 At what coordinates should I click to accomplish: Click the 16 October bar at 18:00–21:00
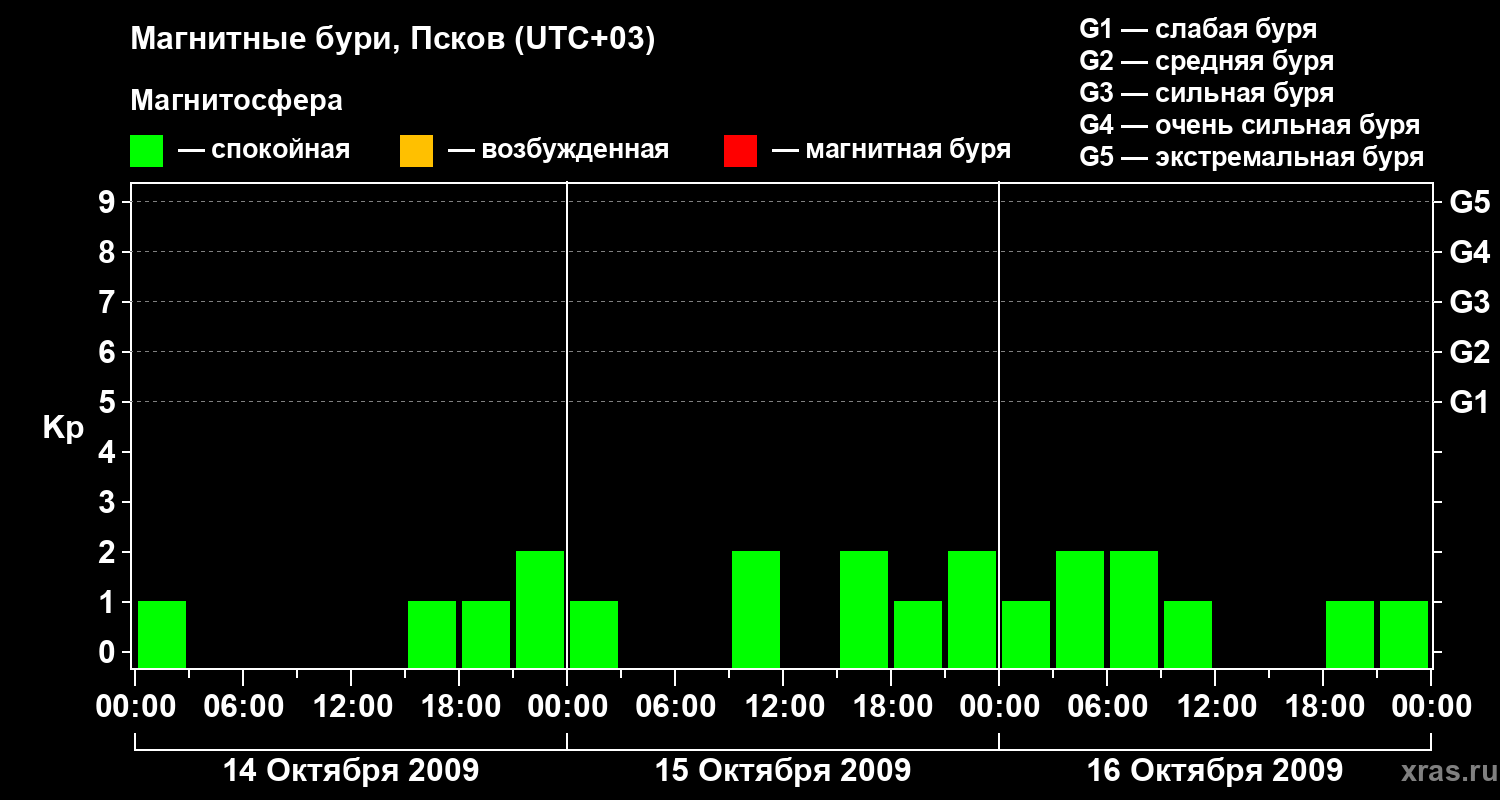tap(1350, 634)
